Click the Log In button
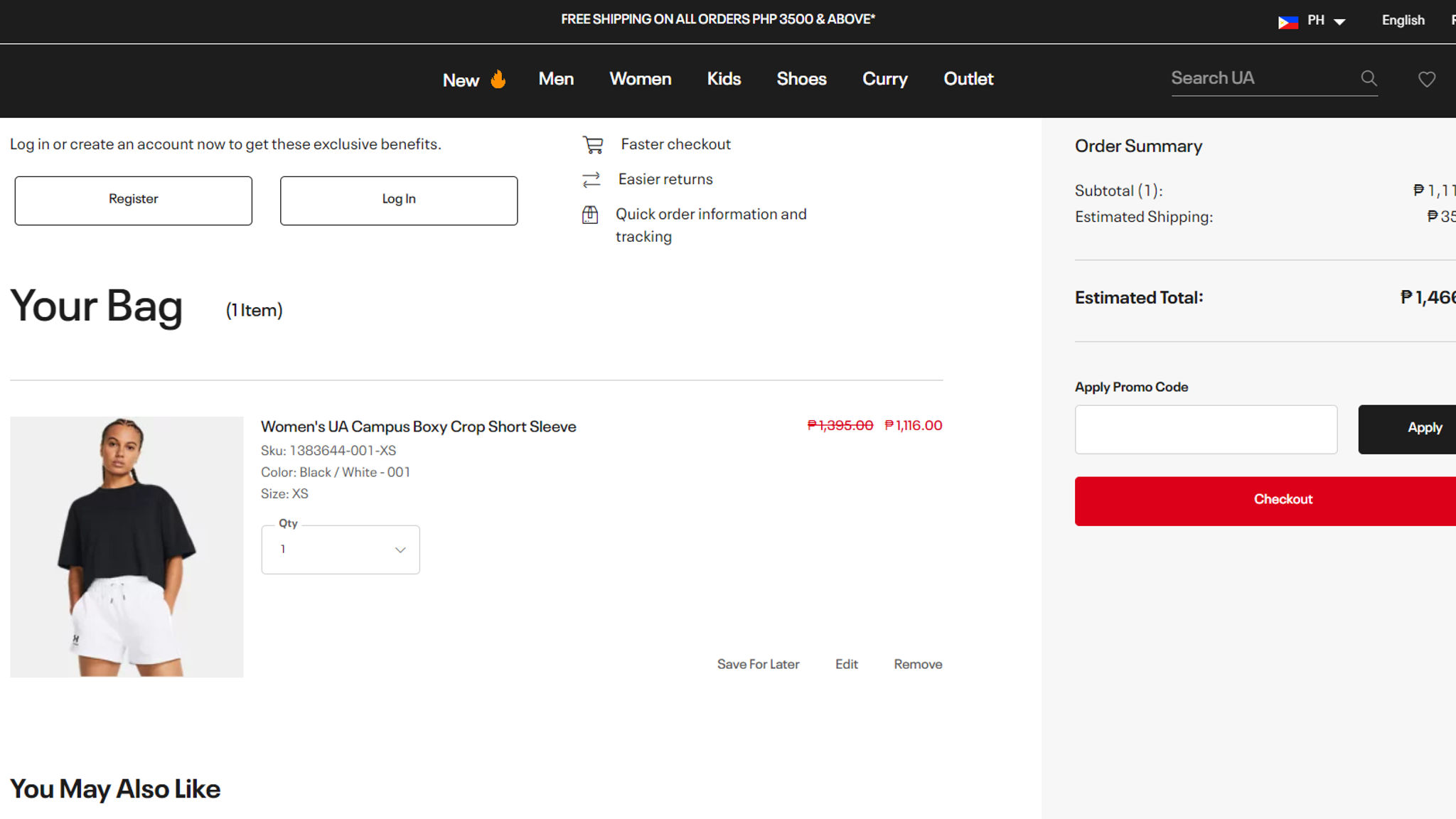This screenshot has width=1456, height=819. tap(399, 200)
